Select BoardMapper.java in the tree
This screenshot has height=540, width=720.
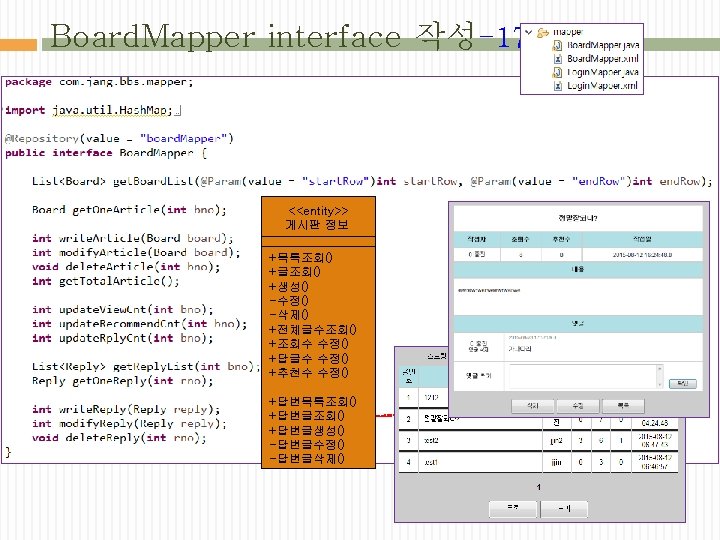coord(602,45)
